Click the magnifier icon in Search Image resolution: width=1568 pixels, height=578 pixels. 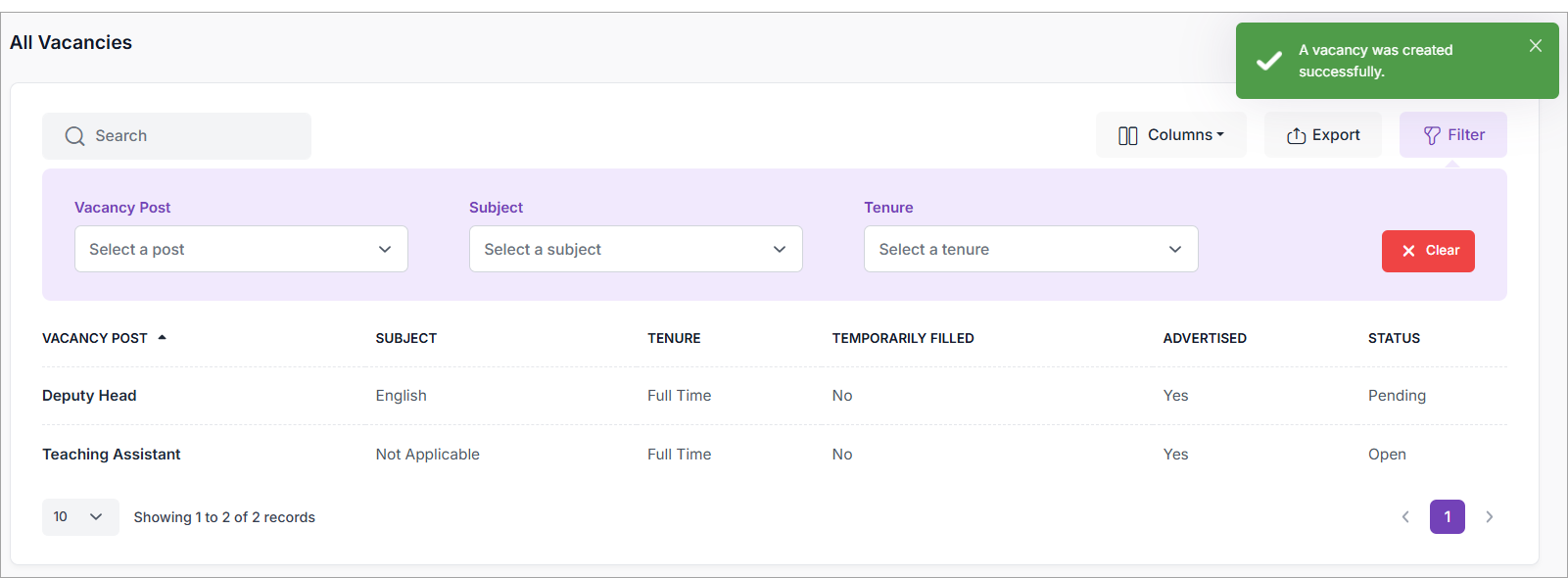pyautogui.click(x=74, y=136)
